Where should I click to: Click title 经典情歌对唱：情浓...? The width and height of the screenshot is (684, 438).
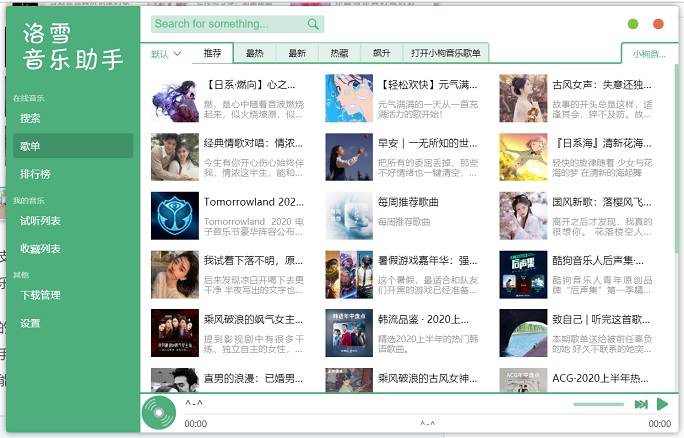click(x=253, y=143)
